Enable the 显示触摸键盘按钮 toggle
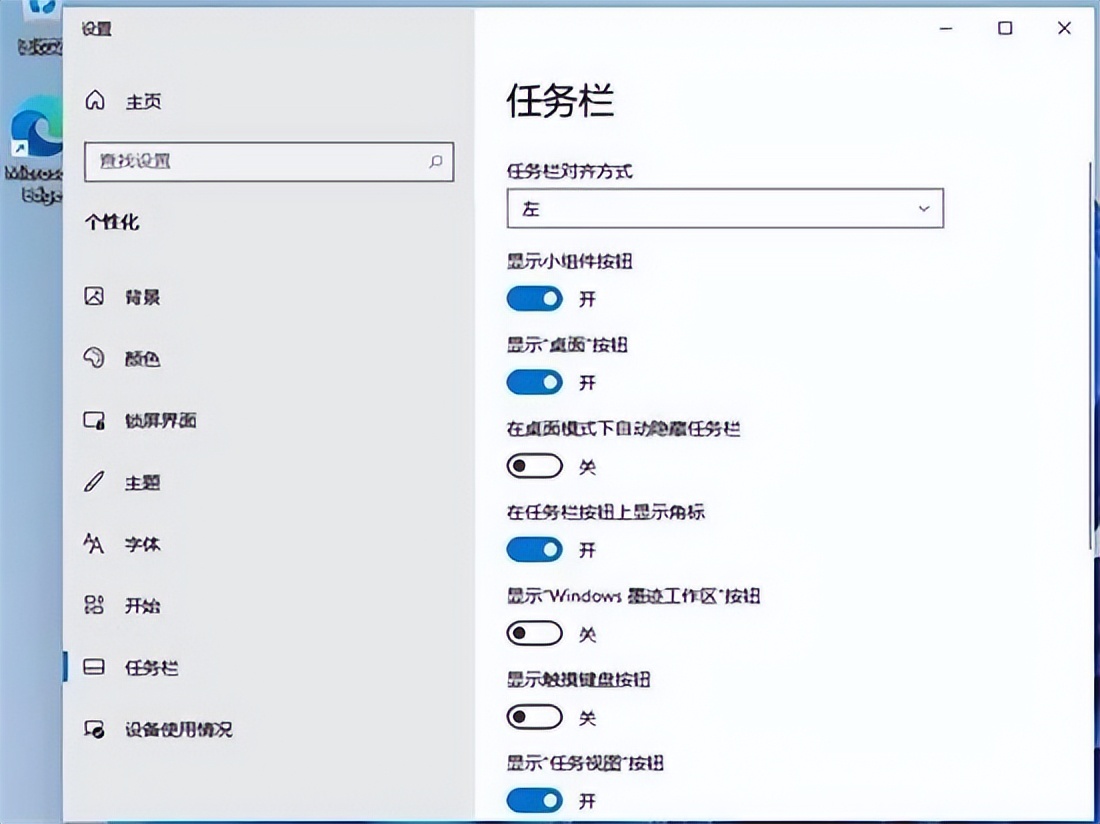Image resolution: width=1100 pixels, height=824 pixels. (534, 717)
